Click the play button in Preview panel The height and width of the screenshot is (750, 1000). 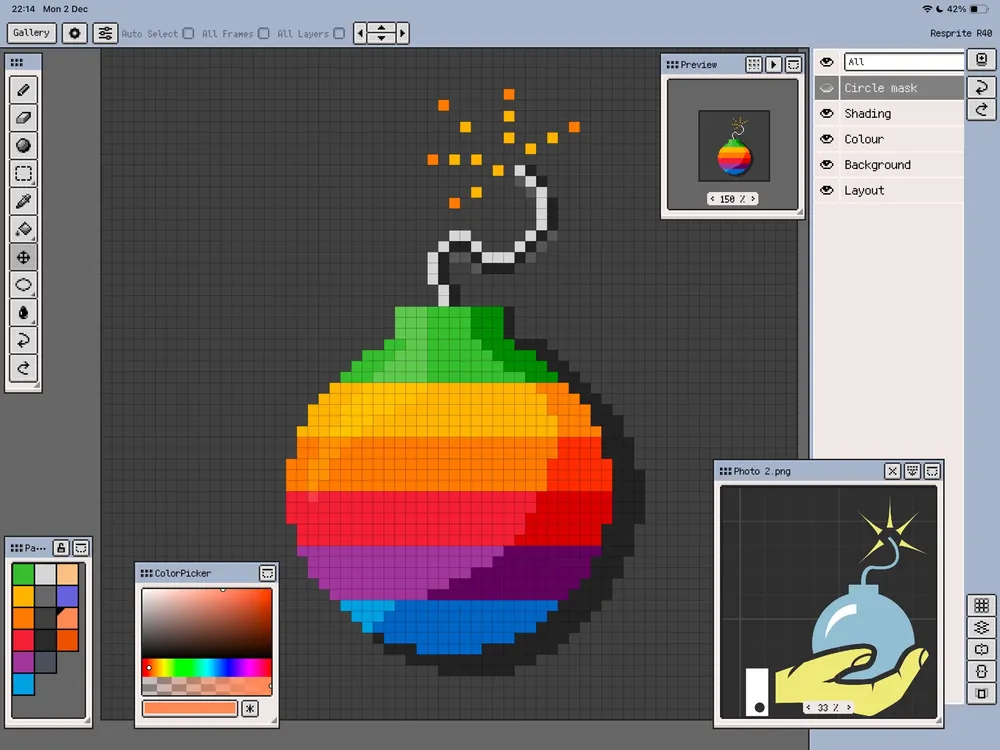coord(773,65)
